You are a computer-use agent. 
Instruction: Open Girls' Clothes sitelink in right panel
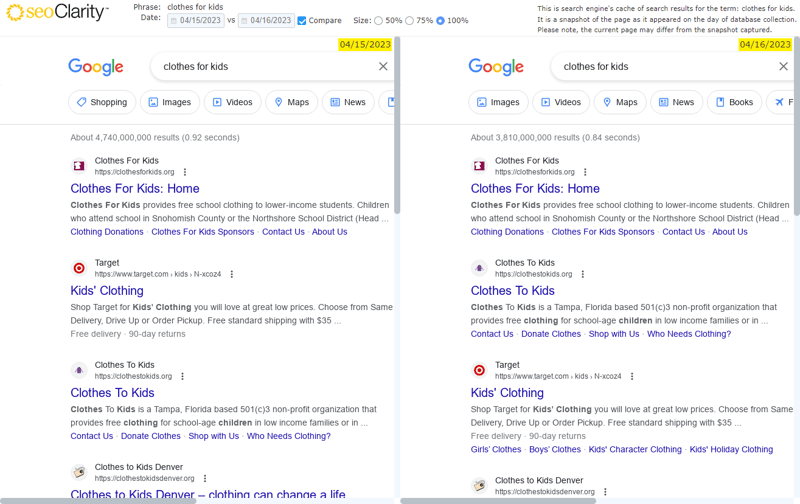(x=496, y=449)
